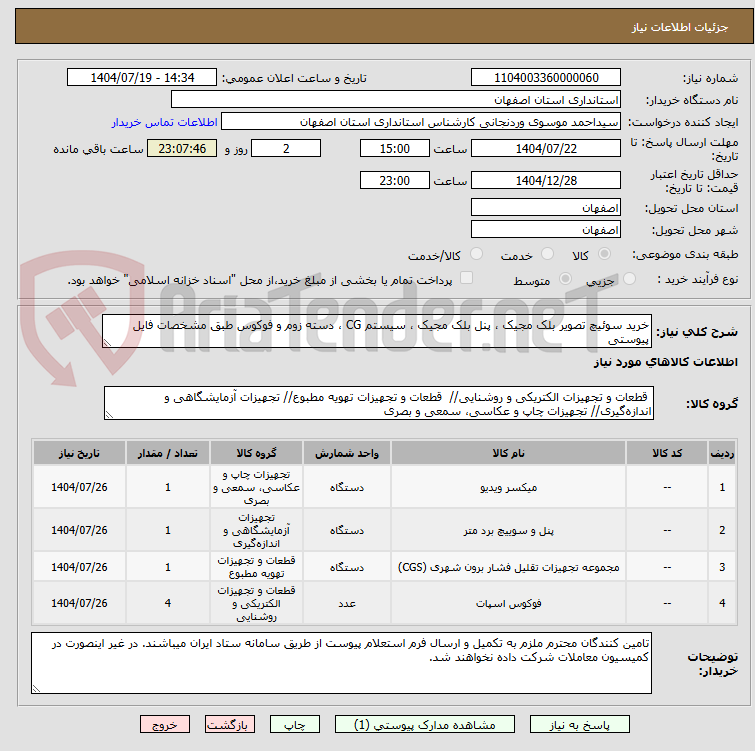The height and width of the screenshot is (751, 755).
Task: Select the میکسر ویدیو item cell
Action: (x=508, y=487)
